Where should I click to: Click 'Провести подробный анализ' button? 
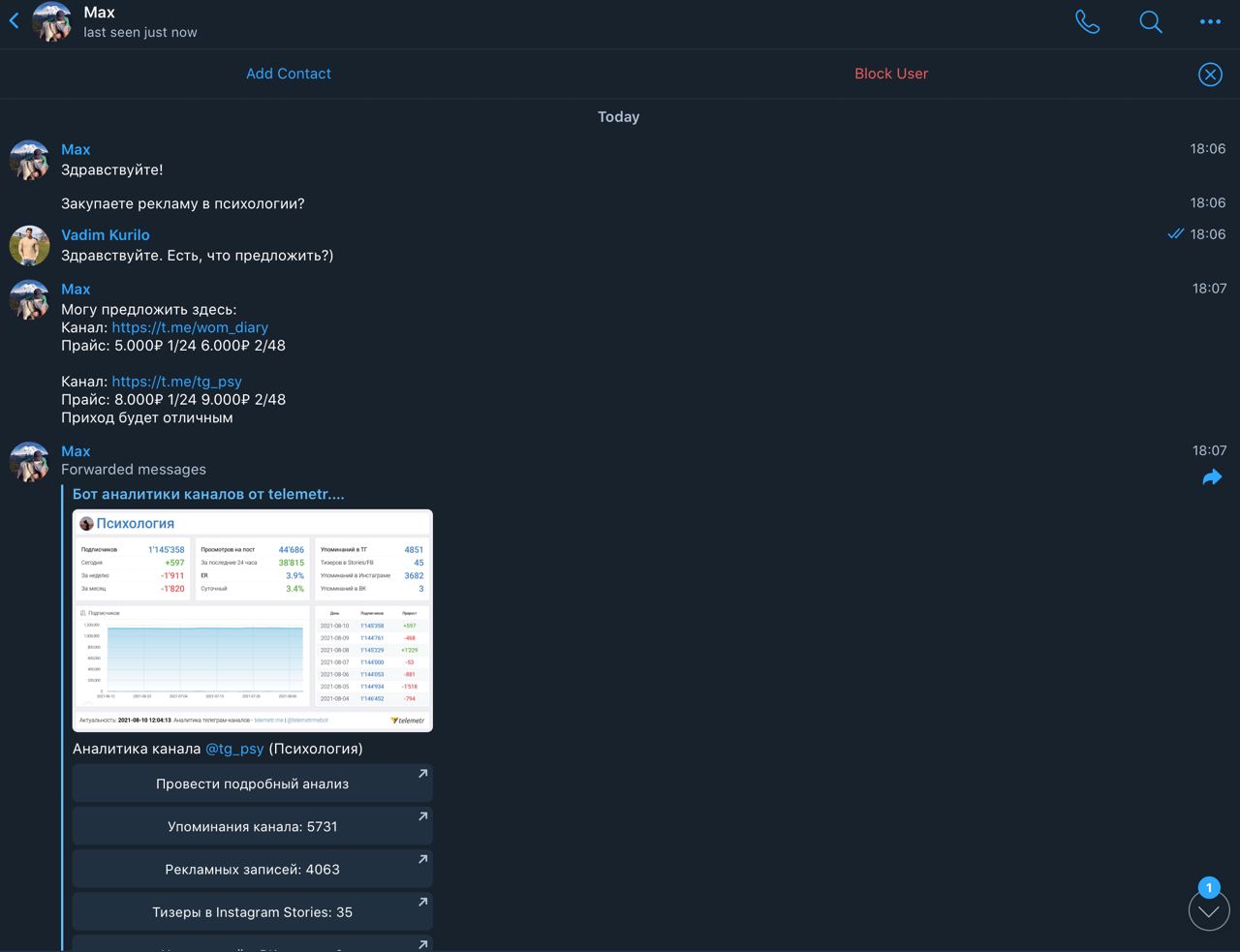click(253, 783)
